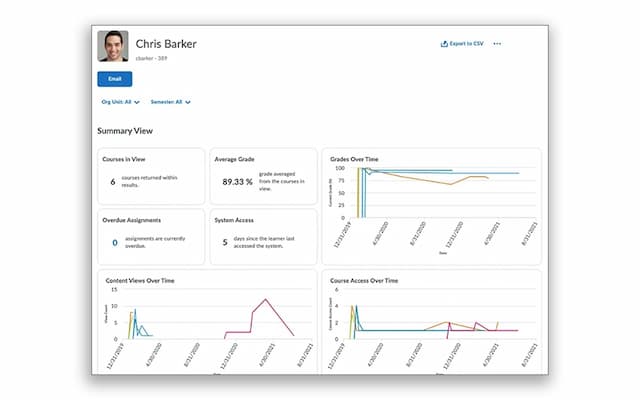Click the Course Access Over Time chart

(x=430, y=320)
